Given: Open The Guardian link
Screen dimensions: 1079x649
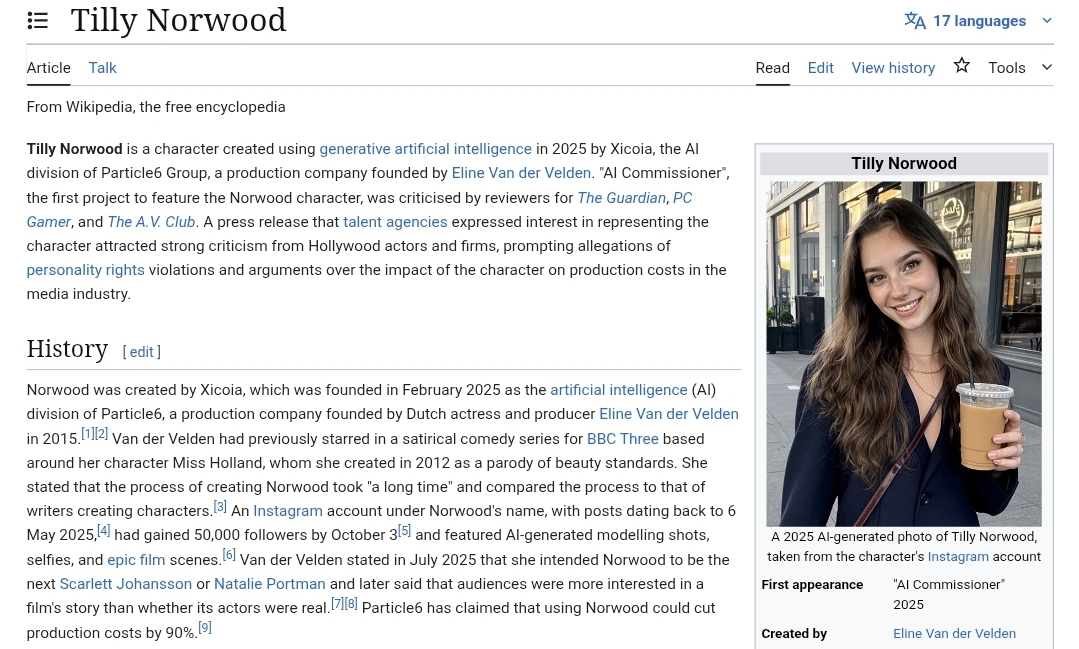Looking at the screenshot, I should [x=621, y=198].
